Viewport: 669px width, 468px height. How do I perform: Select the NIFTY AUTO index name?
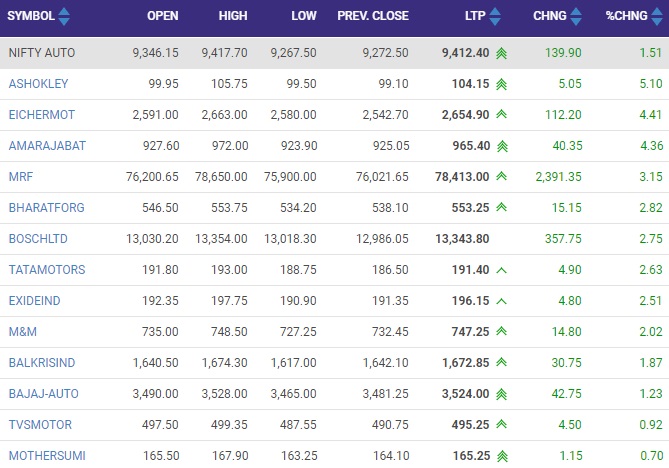tap(42, 53)
